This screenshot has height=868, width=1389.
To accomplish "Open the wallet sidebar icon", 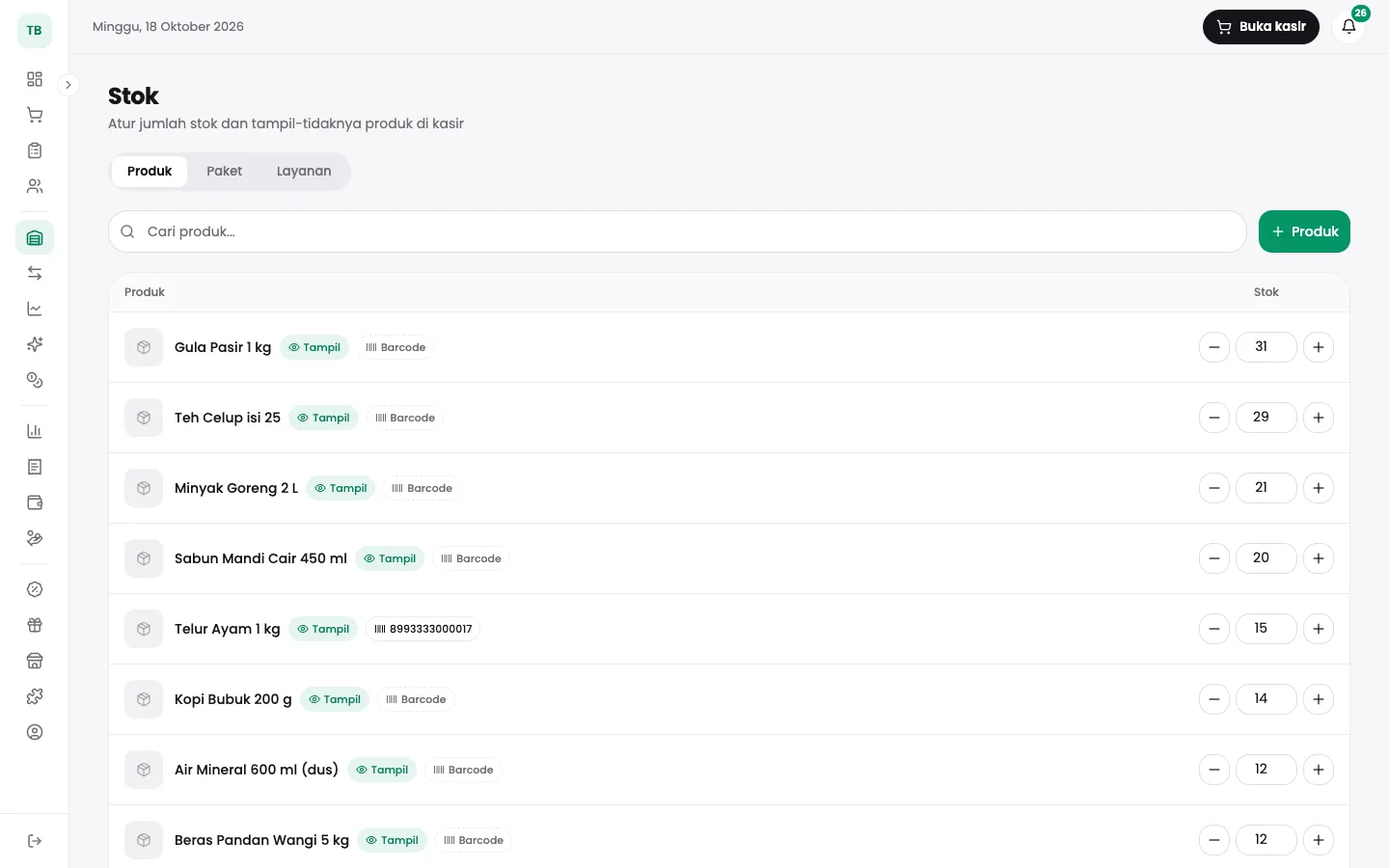I will pos(35,502).
